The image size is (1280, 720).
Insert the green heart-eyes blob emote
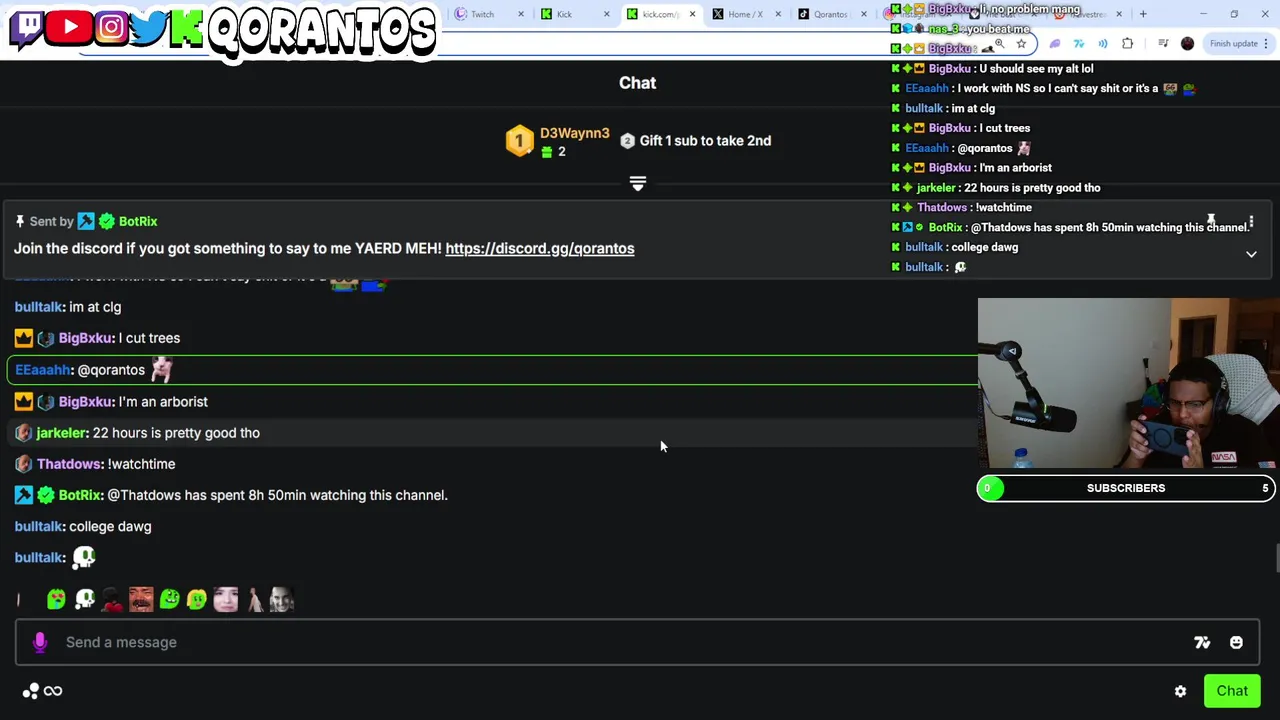tap(56, 600)
